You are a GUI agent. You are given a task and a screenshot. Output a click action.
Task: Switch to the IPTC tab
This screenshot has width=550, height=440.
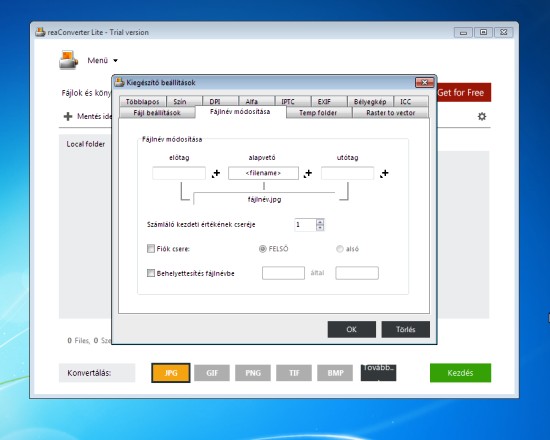(x=293, y=101)
